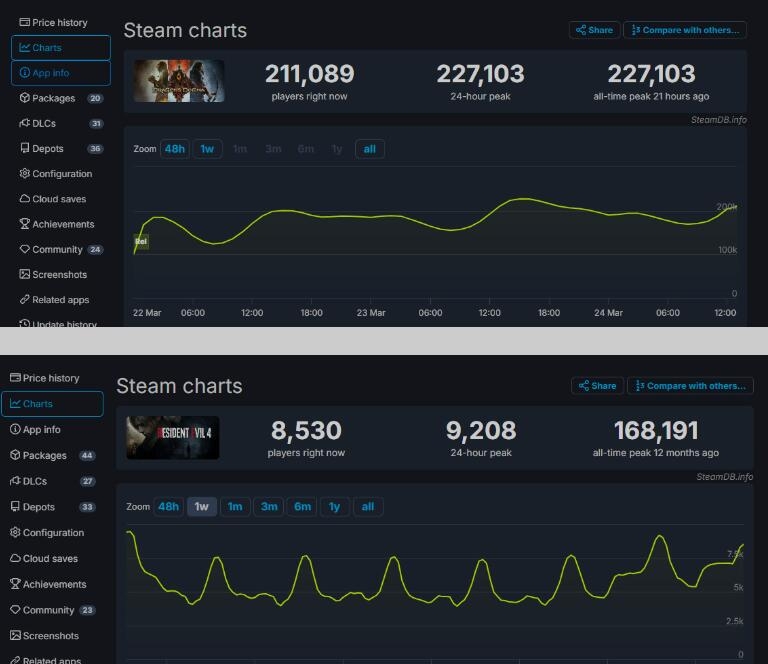This screenshot has width=768, height=664.
Task: Select Charts in the lower sidebar
Action: (52, 404)
